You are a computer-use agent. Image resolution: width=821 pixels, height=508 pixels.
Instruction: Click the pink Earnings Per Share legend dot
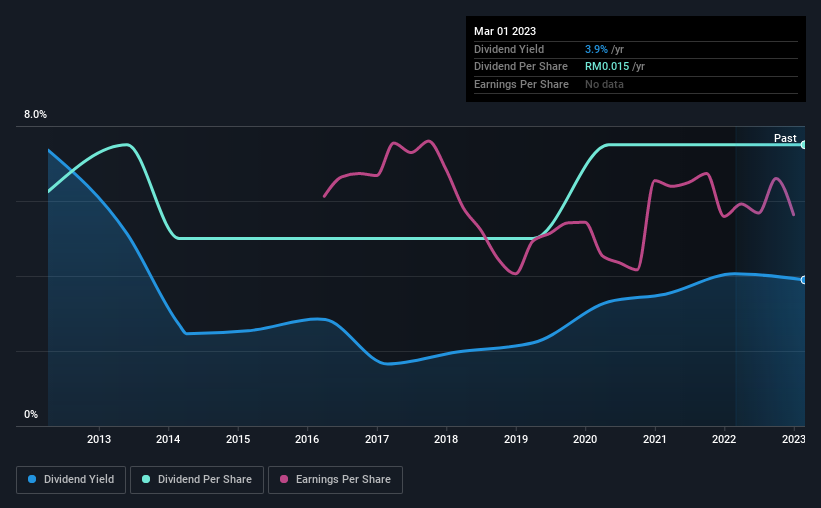click(x=284, y=479)
